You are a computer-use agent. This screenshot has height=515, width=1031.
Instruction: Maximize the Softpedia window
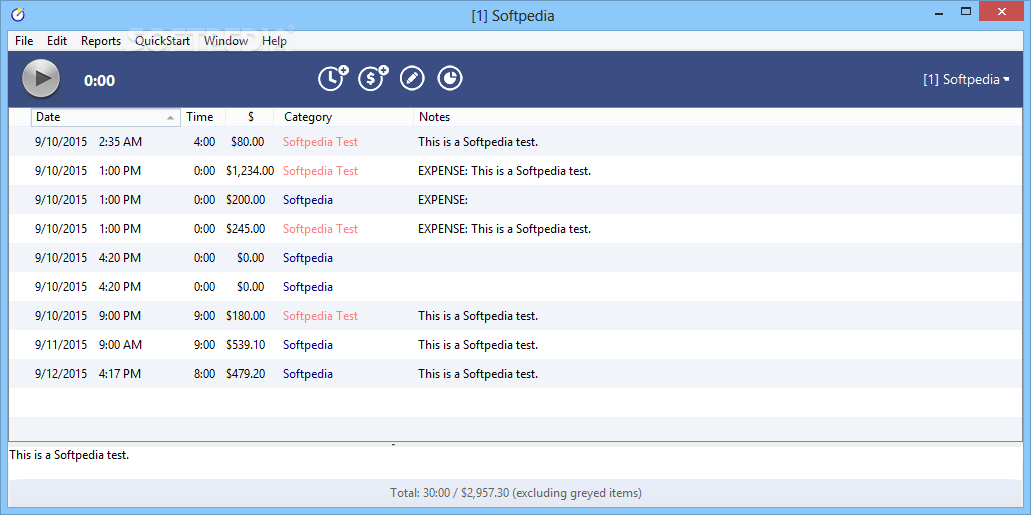[x=966, y=11]
